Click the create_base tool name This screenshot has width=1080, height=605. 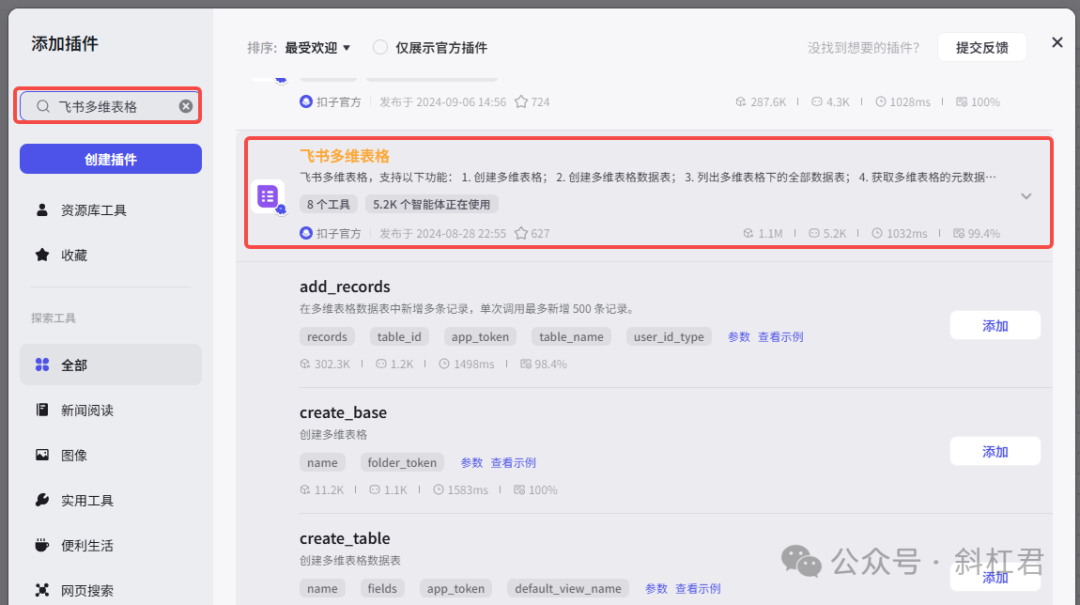343,412
